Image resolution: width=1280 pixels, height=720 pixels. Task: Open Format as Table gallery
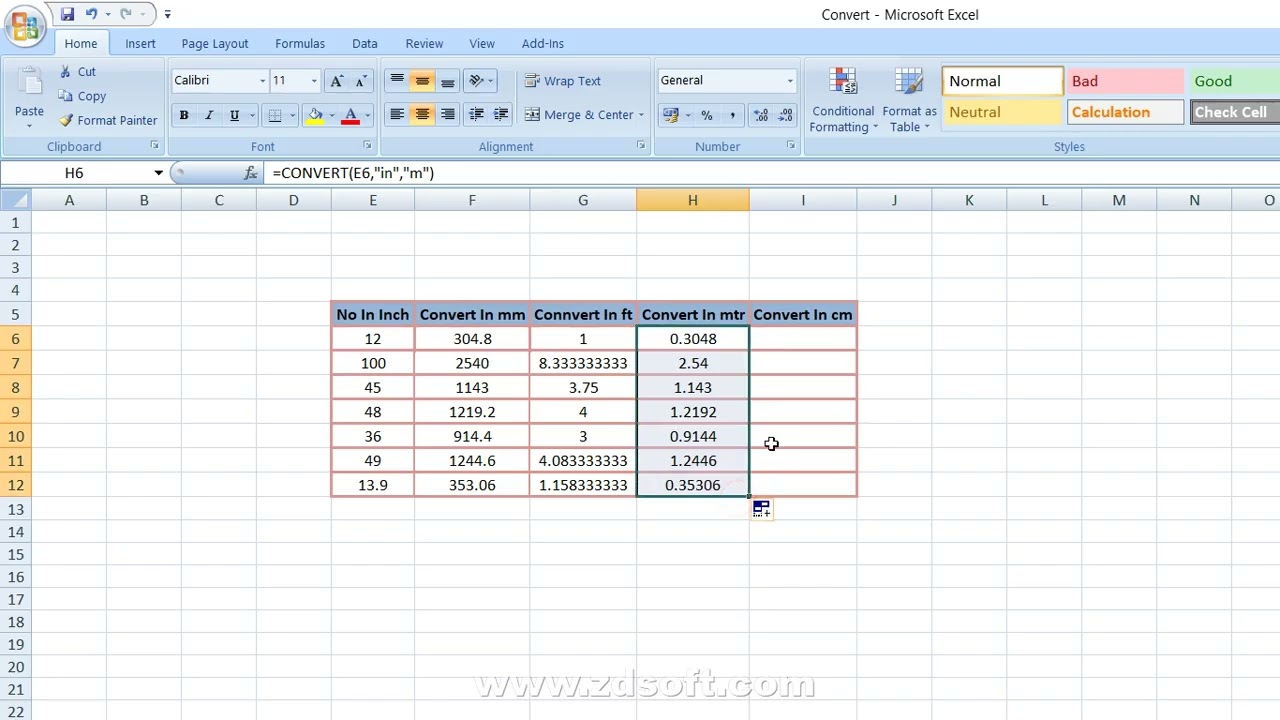coord(909,101)
